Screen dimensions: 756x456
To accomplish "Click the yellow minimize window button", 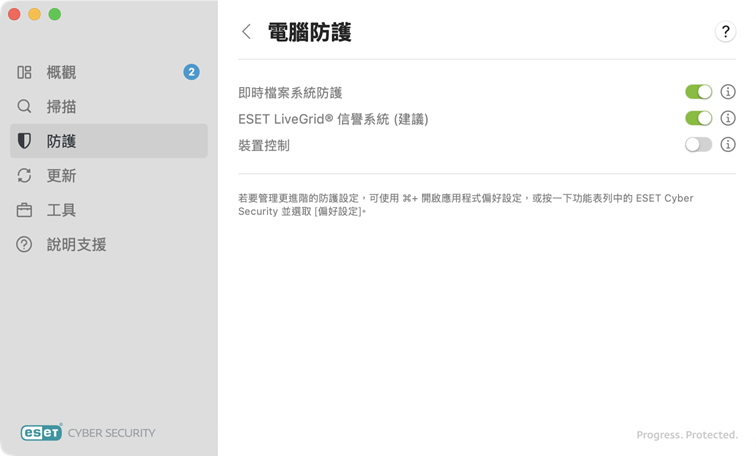I will click(35, 14).
